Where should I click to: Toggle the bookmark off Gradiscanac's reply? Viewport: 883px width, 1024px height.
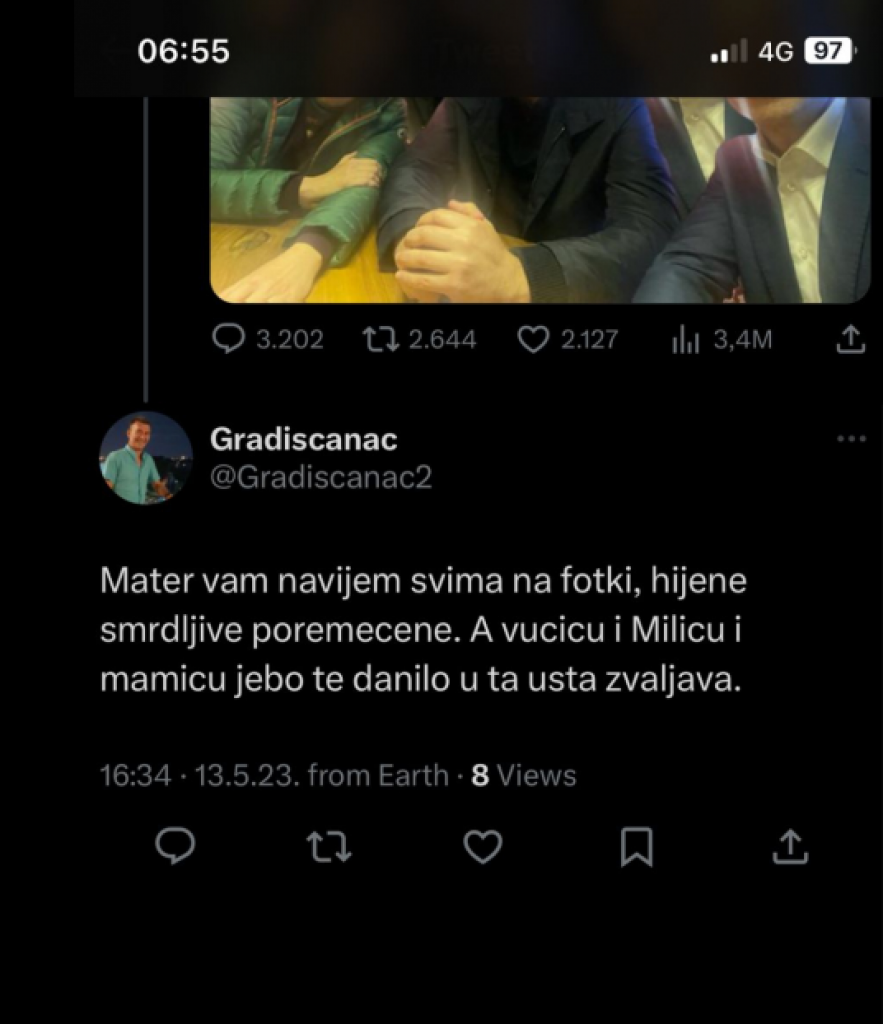coord(637,849)
